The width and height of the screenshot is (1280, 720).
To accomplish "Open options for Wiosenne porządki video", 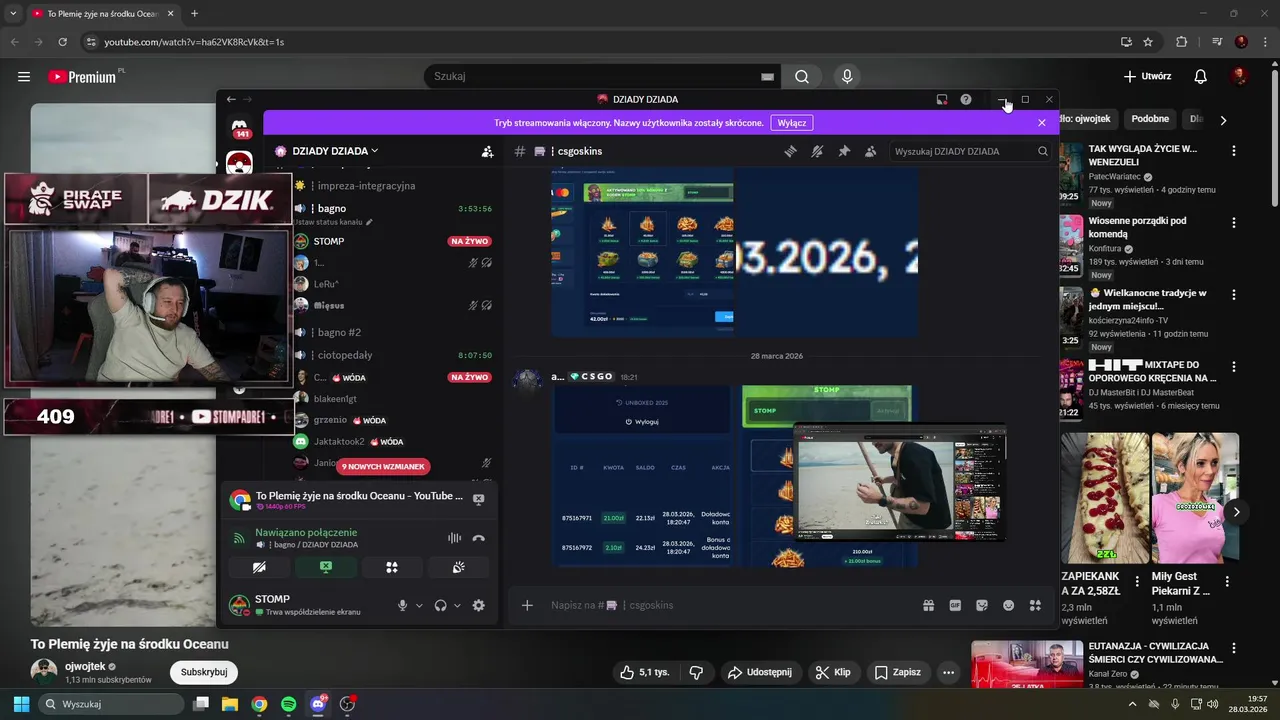I will point(1233,223).
